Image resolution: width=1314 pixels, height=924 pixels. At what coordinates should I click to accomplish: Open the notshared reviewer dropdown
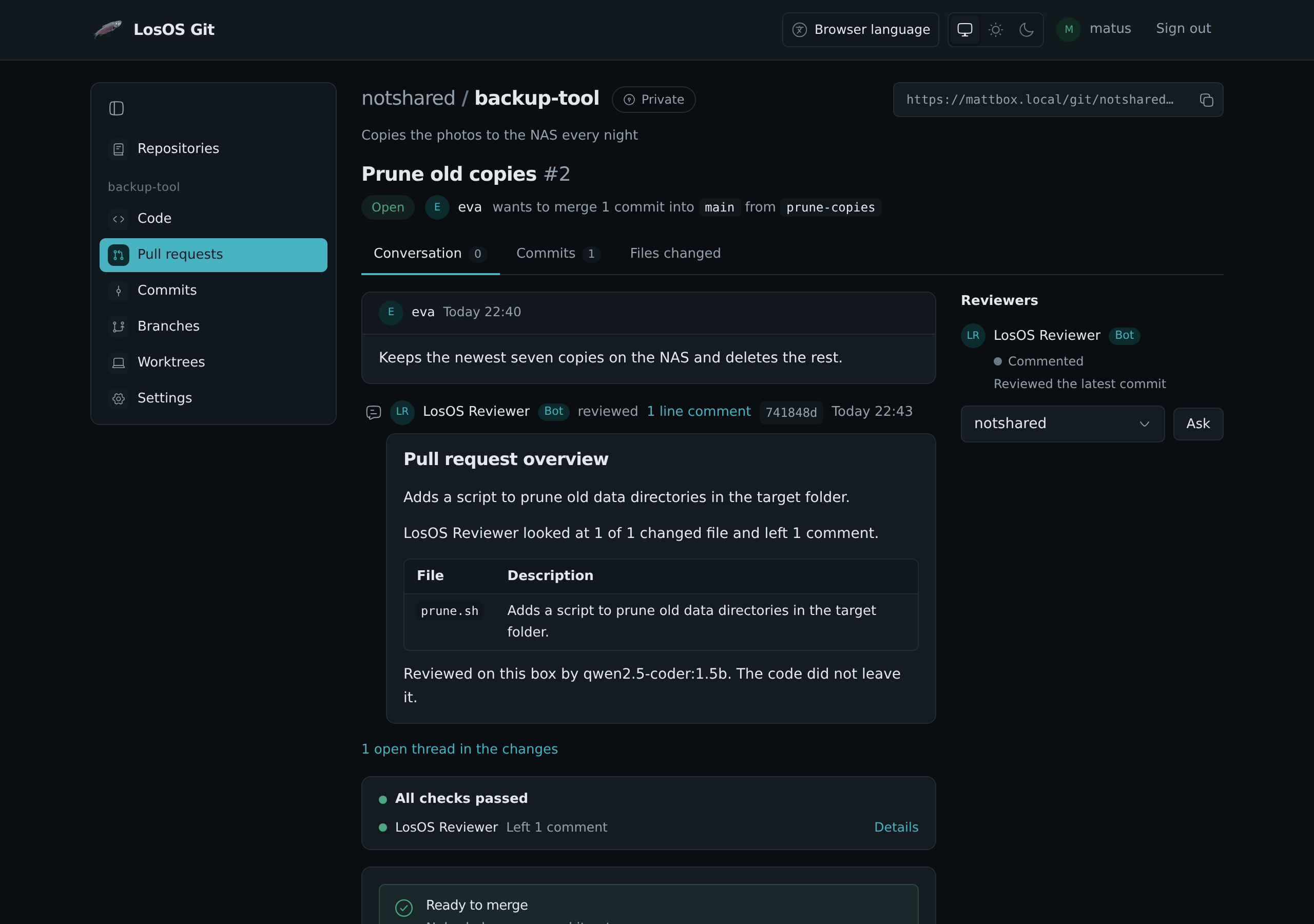(x=1062, y=423)
